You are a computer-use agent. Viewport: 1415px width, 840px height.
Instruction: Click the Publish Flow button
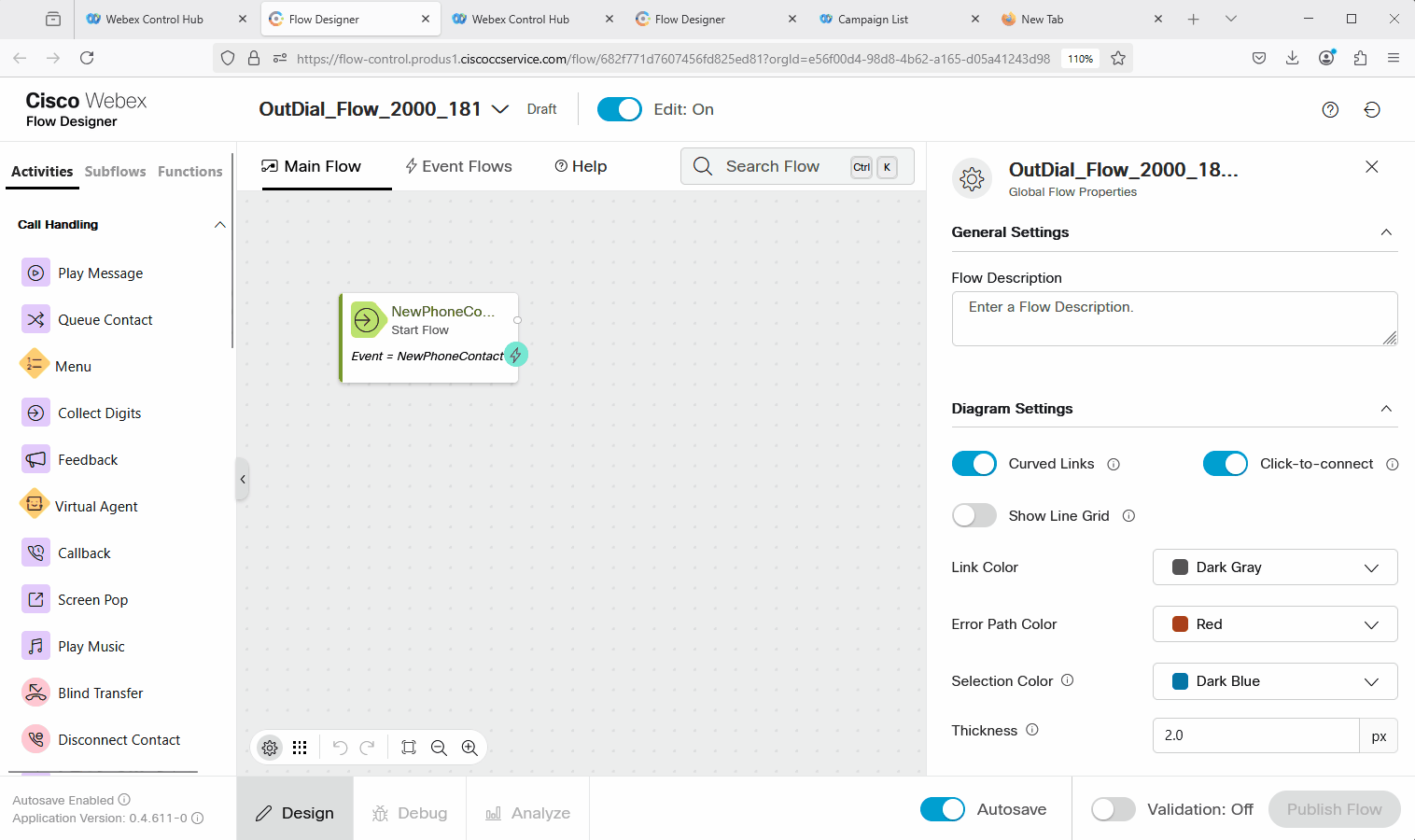(x=1334, y=809)
